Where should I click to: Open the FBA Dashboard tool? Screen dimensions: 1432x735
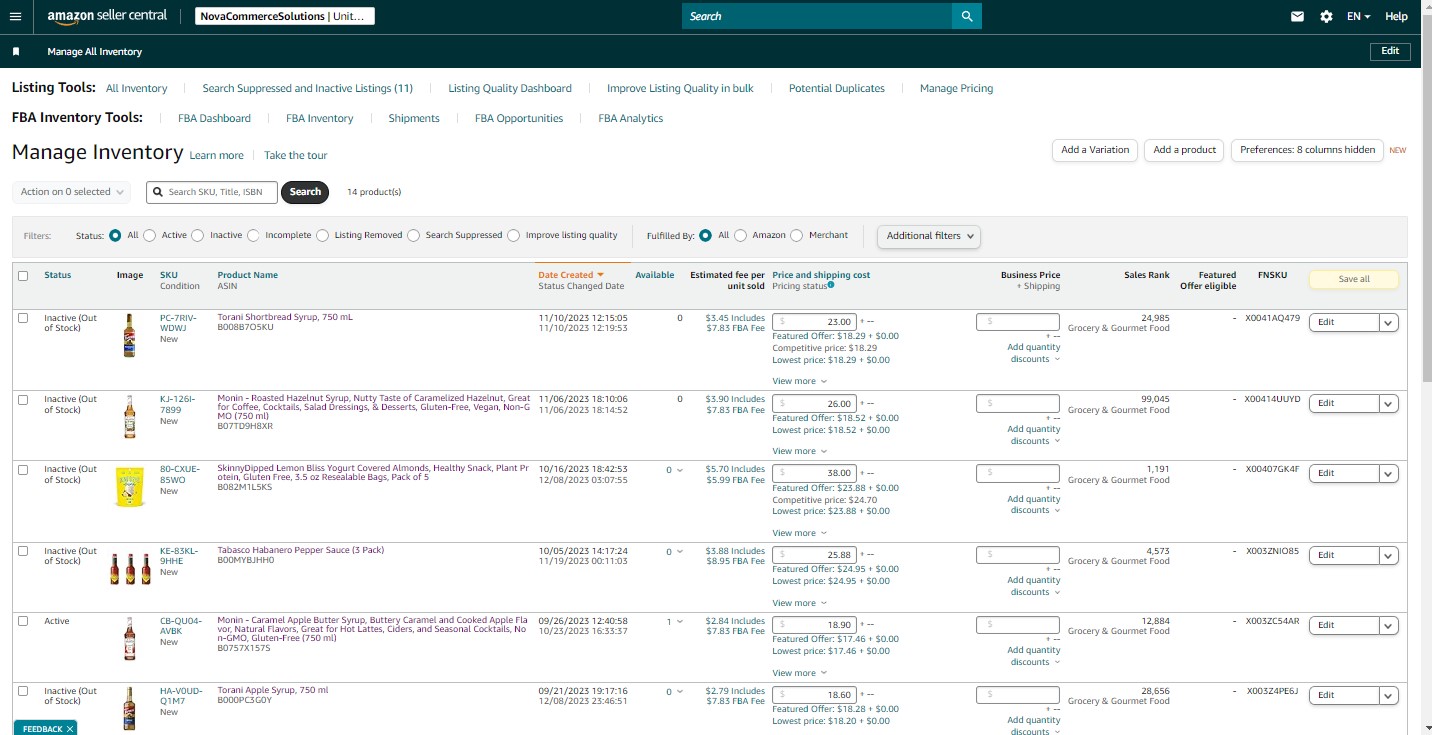[214, 118]
